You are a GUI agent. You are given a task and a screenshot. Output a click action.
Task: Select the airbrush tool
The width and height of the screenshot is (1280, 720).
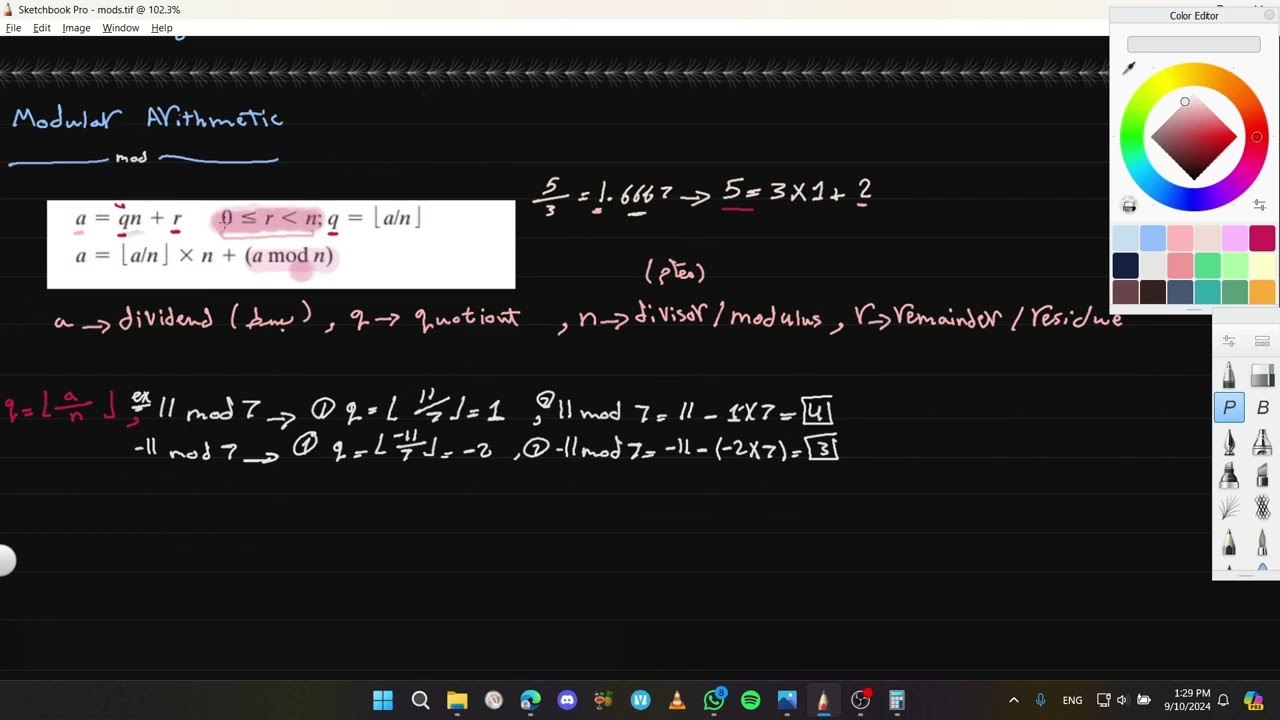point(1262,441)
